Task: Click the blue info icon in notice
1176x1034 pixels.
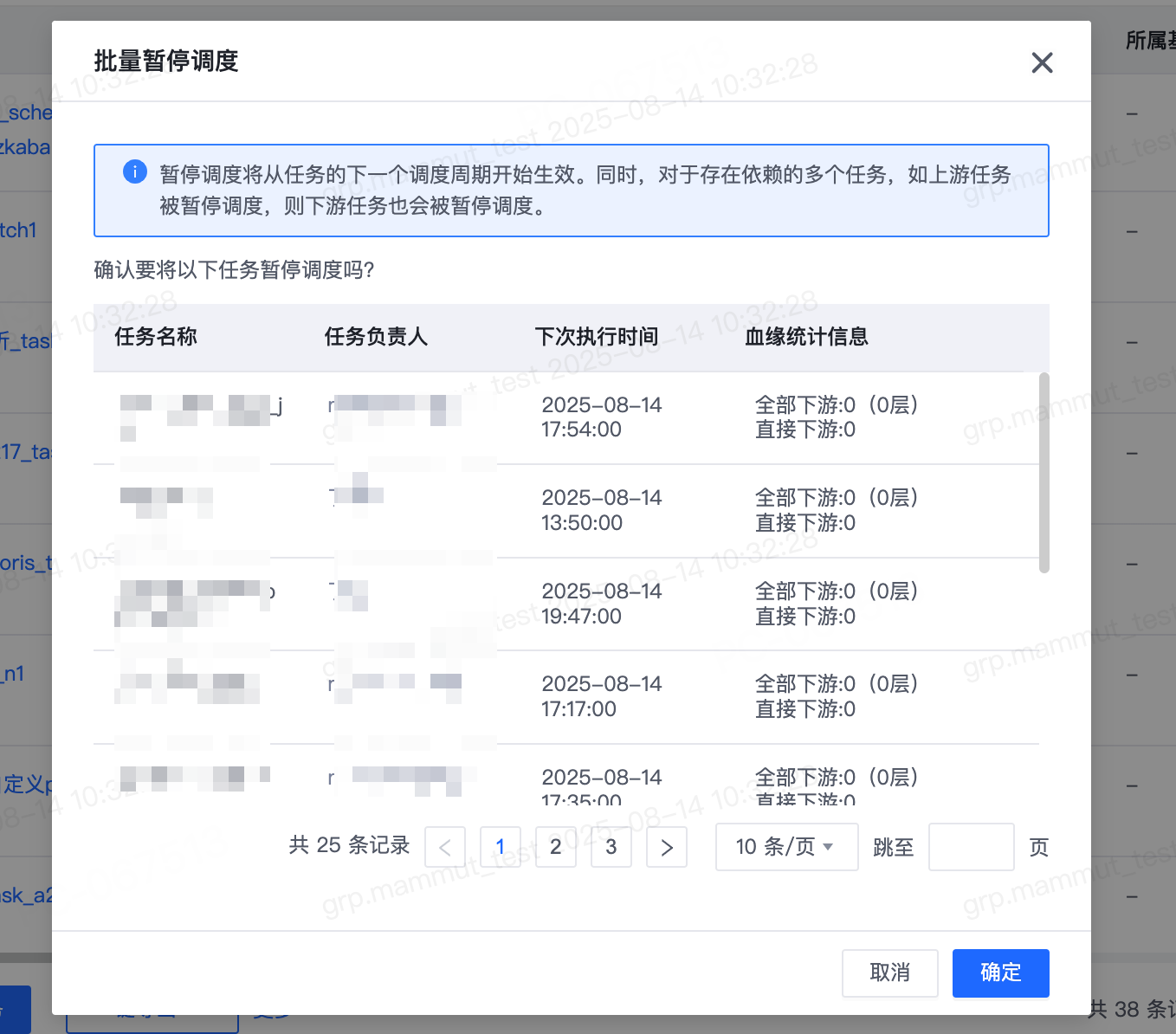Action: (x=135, y=171)
